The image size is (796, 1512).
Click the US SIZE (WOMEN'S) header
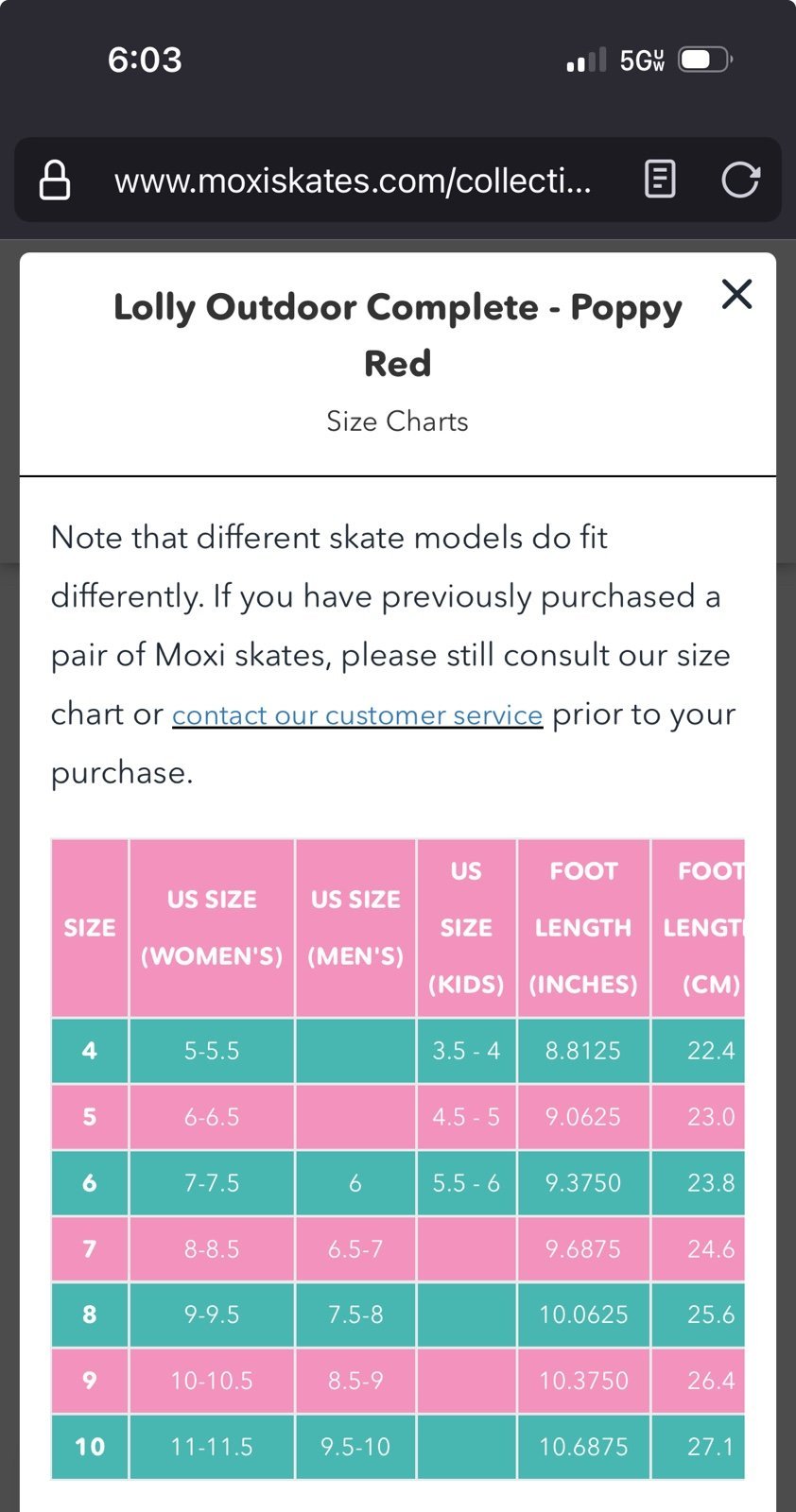point(212,928)
